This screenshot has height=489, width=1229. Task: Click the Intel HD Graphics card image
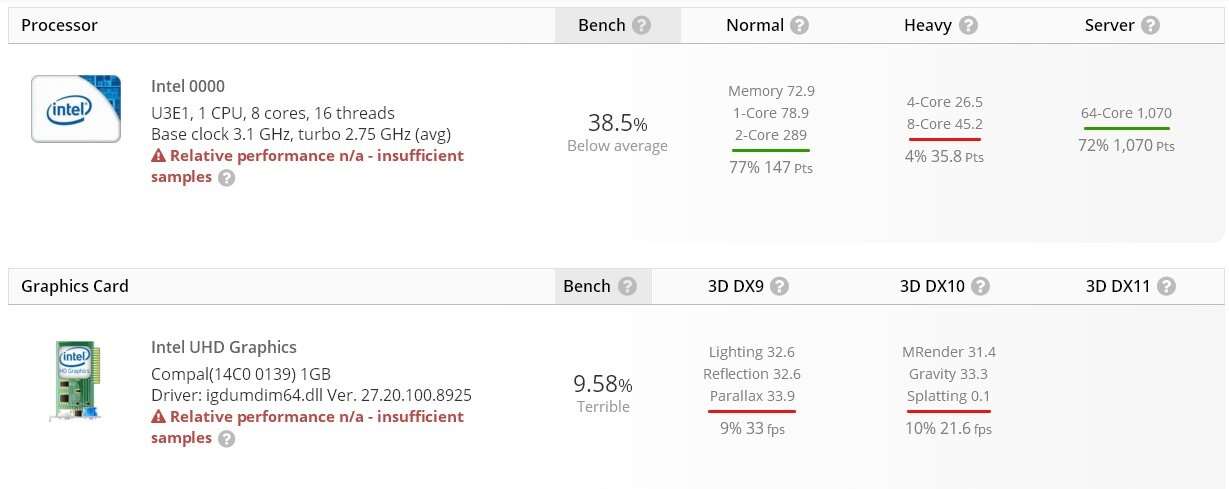point(76,380)
